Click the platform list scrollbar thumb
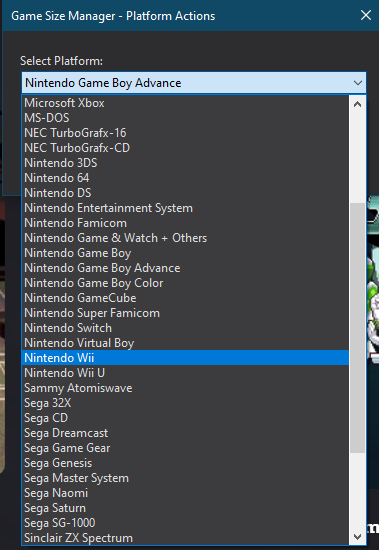Screen dimensions: 379x550 (x=358, y=328)
